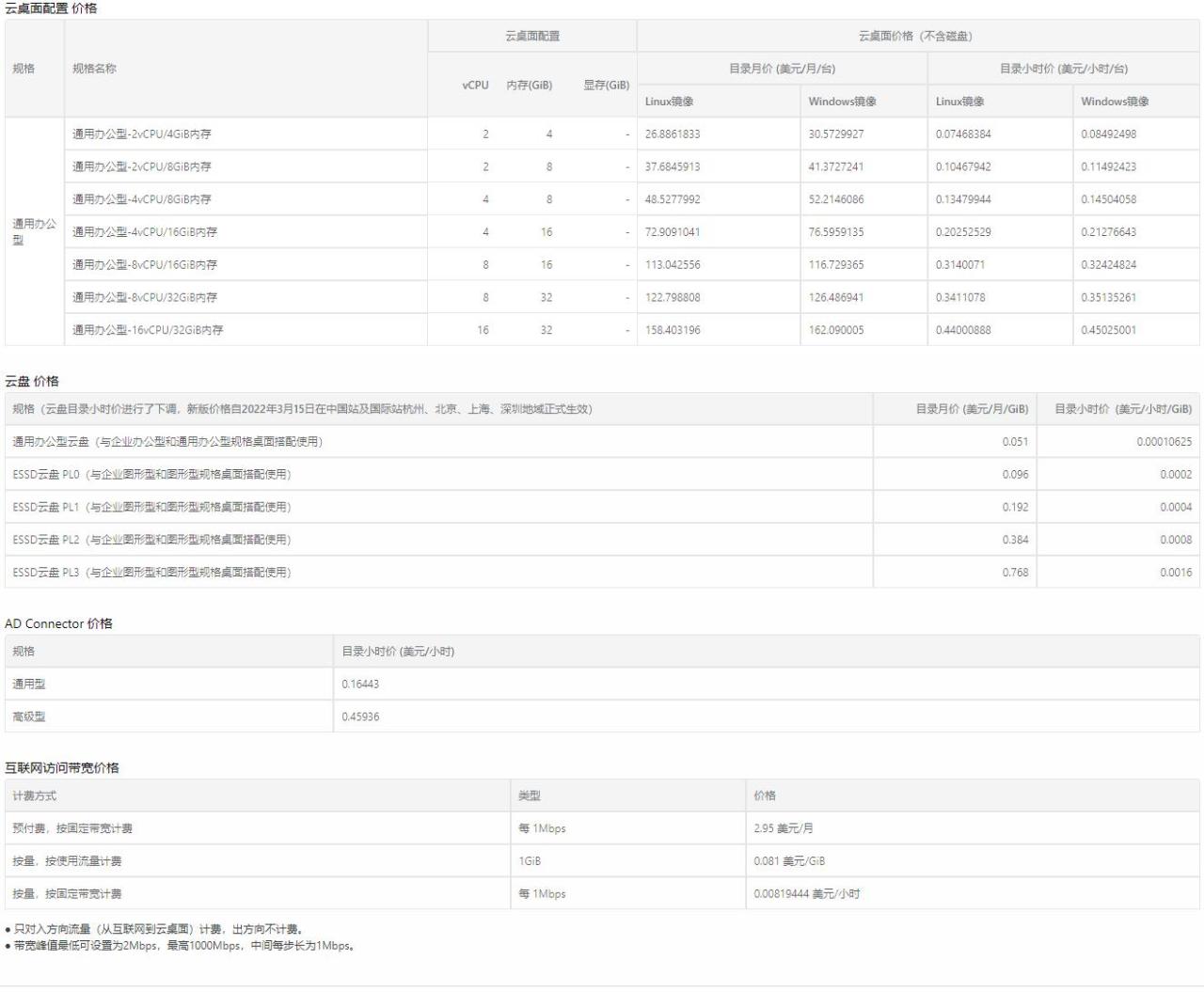Select the 通用办公型-2vCPU/8GiB内存 spec name
The image size is (1204, 992).
tap(142, 167)
